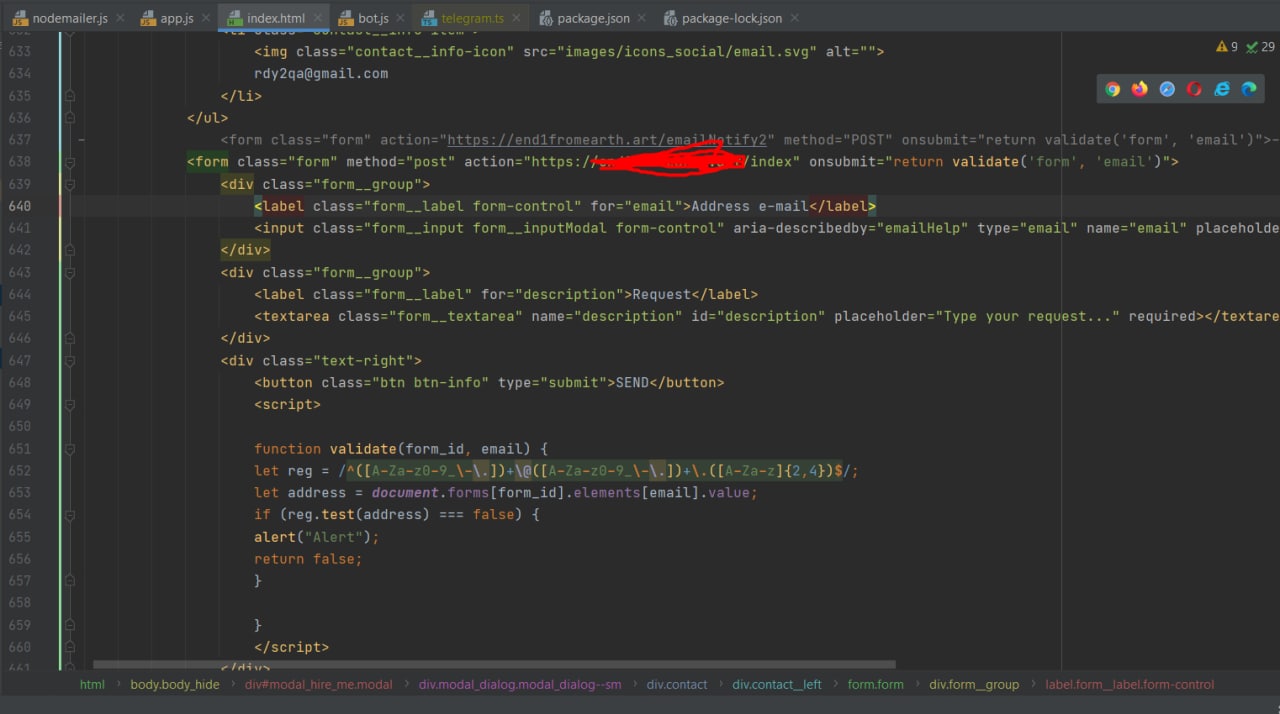Click the package.json file icon
The height and width of the screenshot is (714, 1280).
click(x=546, y=18)
